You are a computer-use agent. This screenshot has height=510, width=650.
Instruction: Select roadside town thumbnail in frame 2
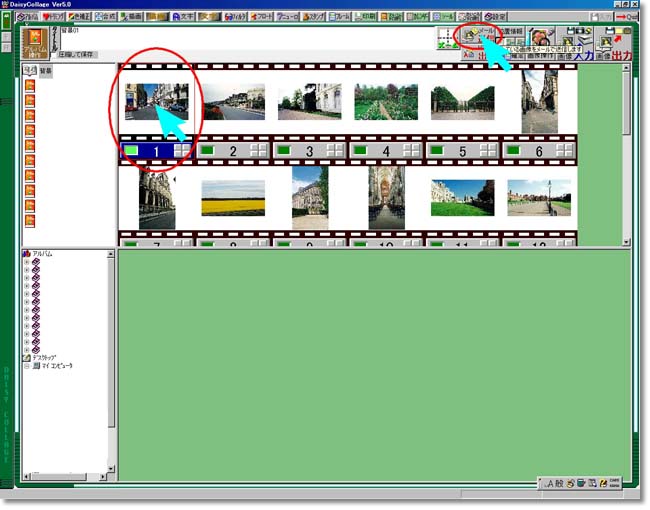point(233,102)
